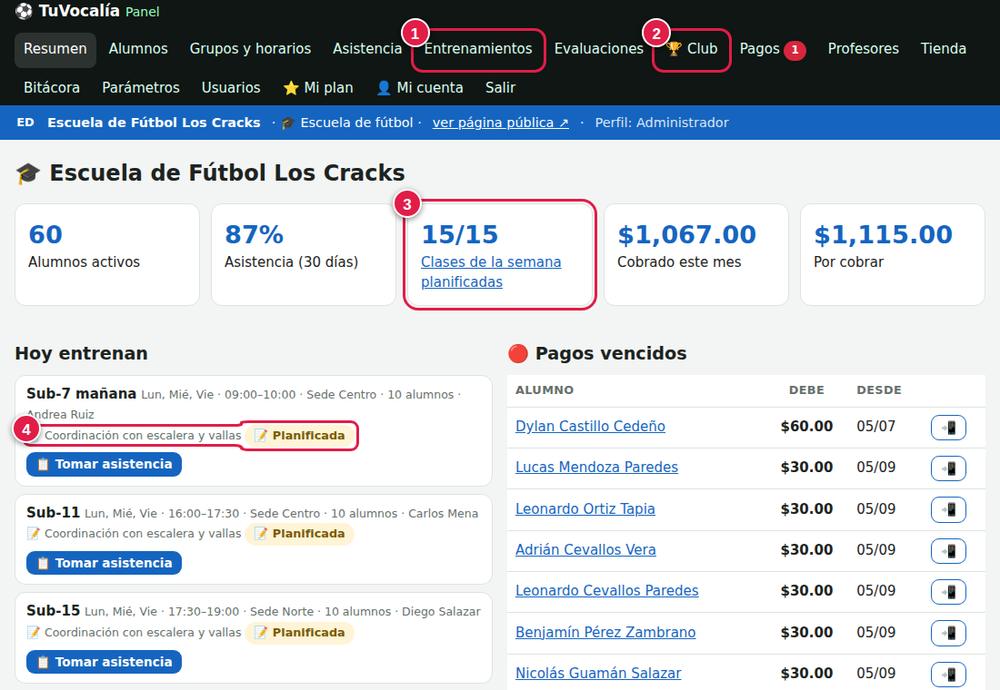
Task: Visit the Tienda section
Action: pyautogui.click(x=943, y=49)
